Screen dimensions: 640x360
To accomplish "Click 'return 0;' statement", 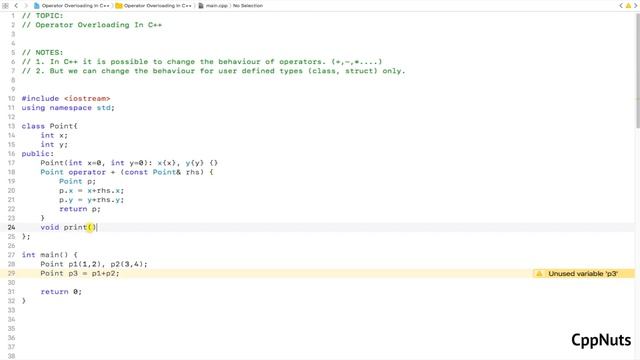I will coord(61,292).
